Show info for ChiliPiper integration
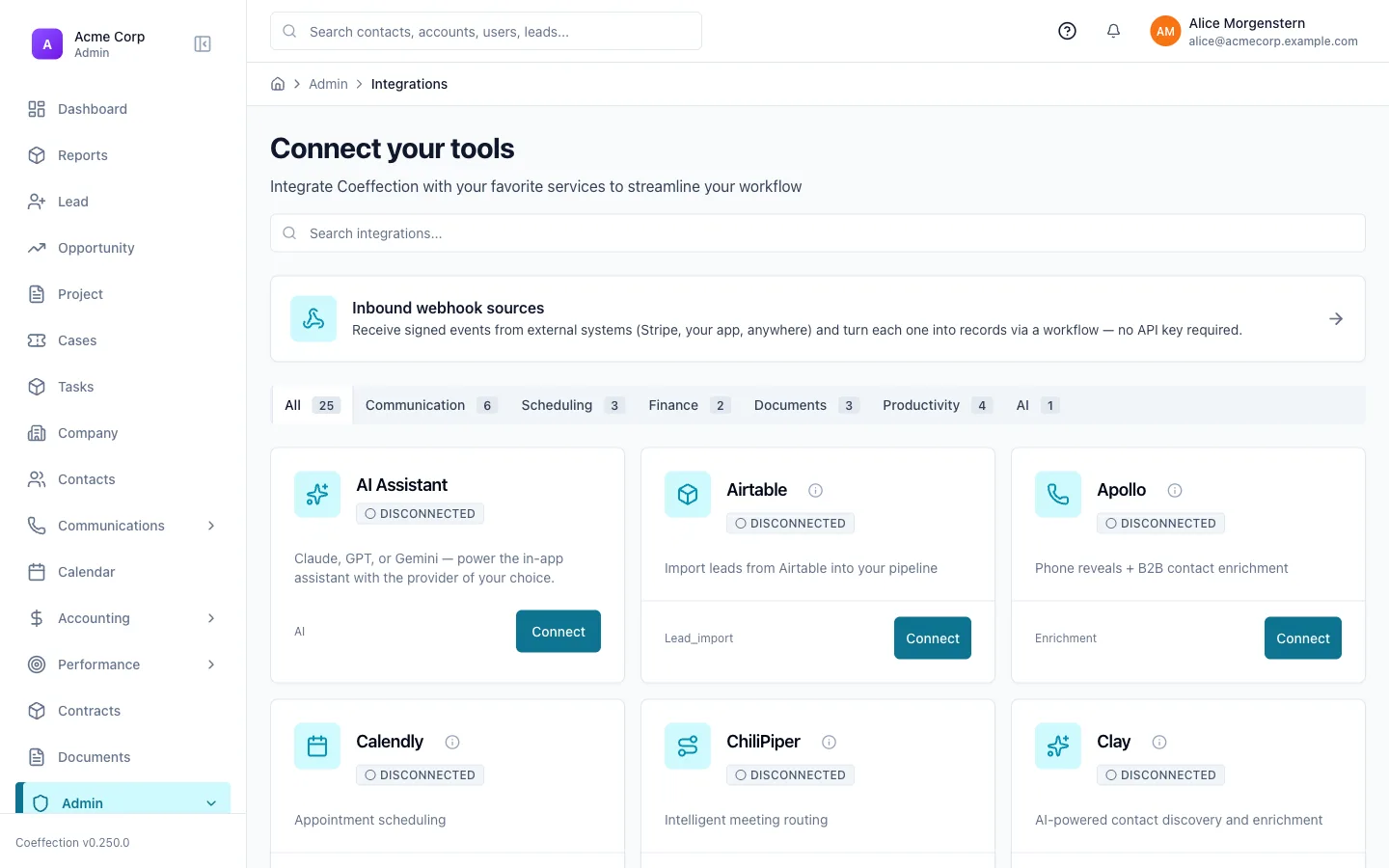Viewport: 1389px width, 868px height. [829, 742]
